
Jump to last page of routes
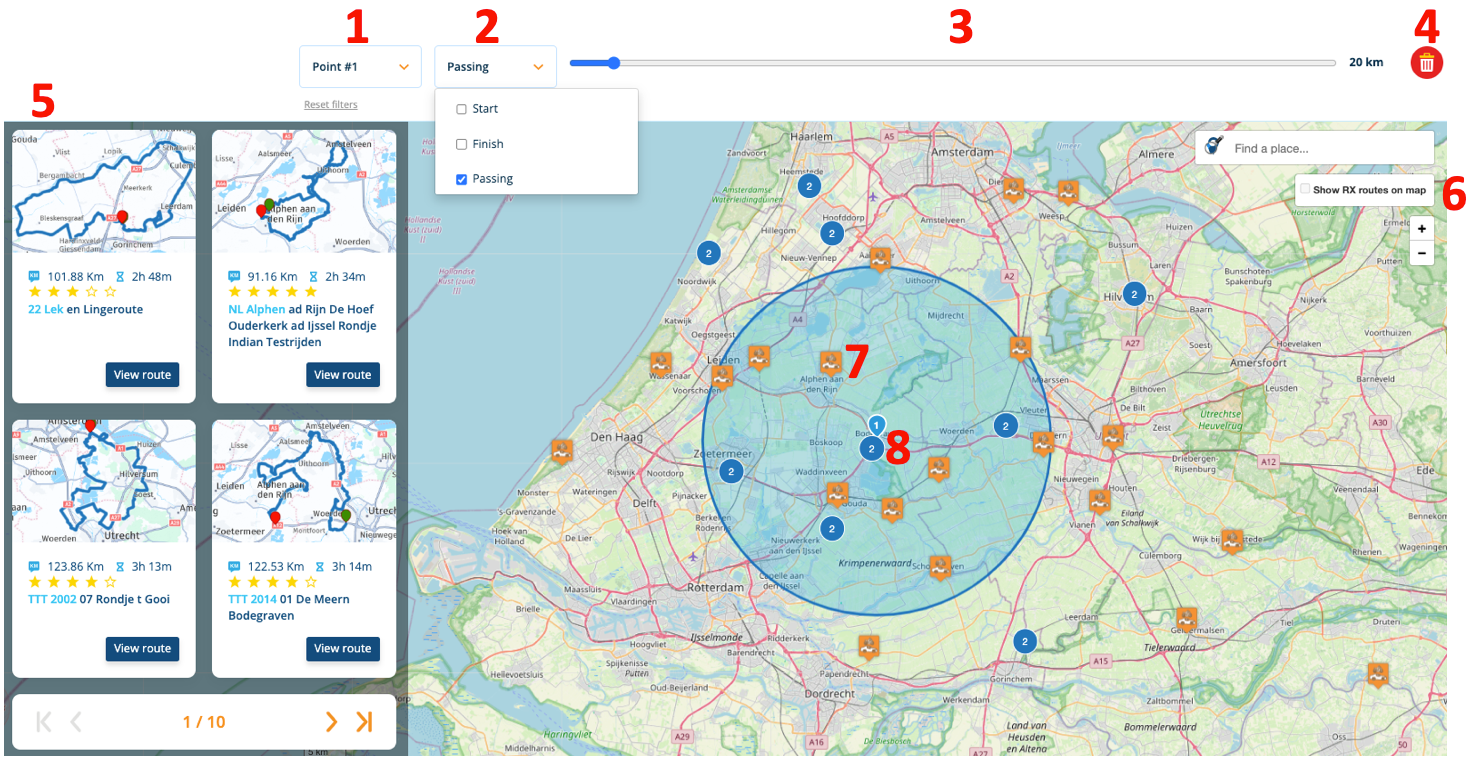coord(364,722)
